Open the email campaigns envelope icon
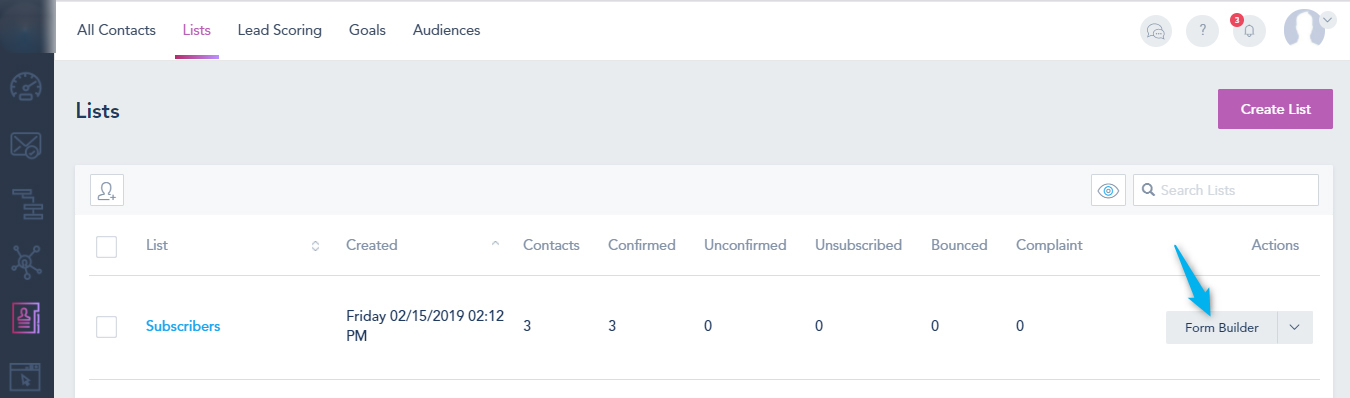 26,146
